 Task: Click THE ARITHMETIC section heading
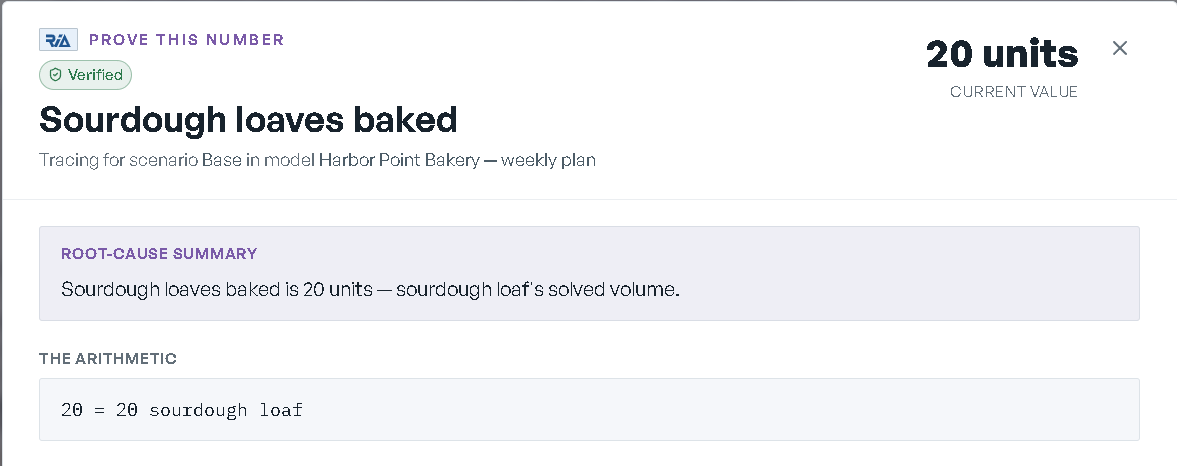[x=108, y=359]
